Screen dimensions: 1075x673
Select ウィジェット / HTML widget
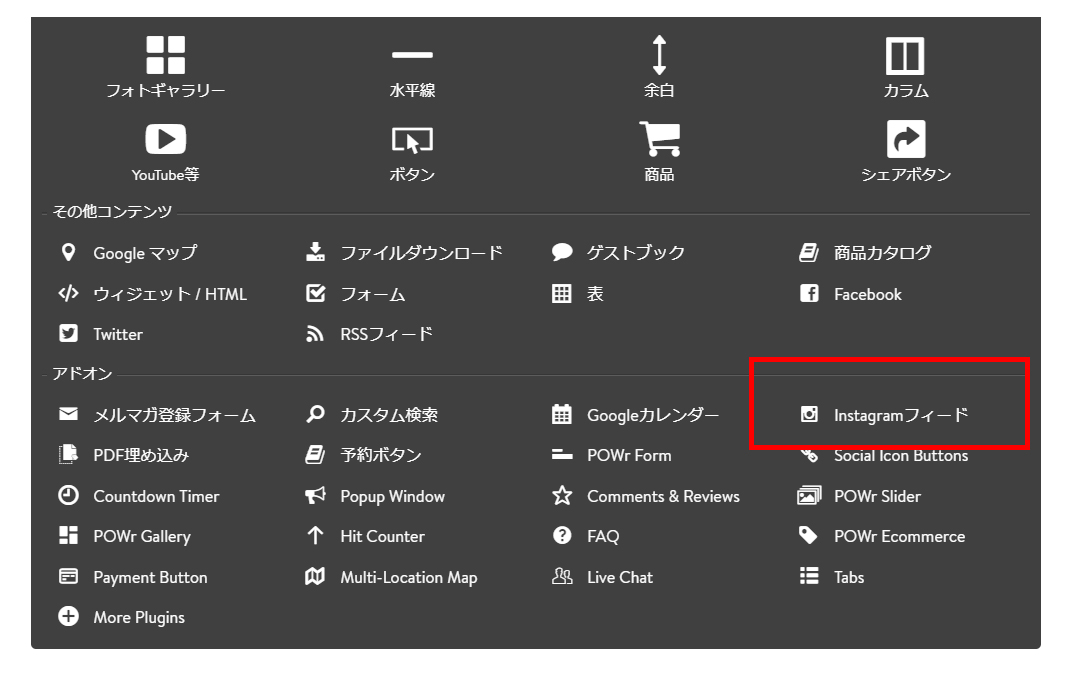(169, 294)
